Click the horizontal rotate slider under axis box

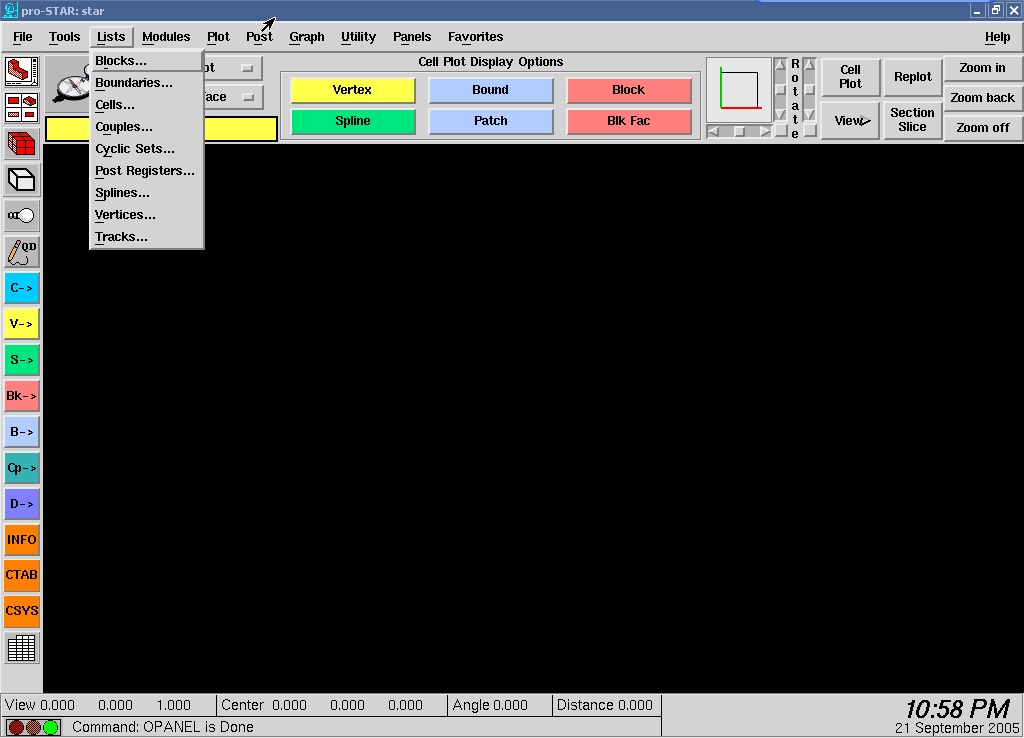coord(739,131)
